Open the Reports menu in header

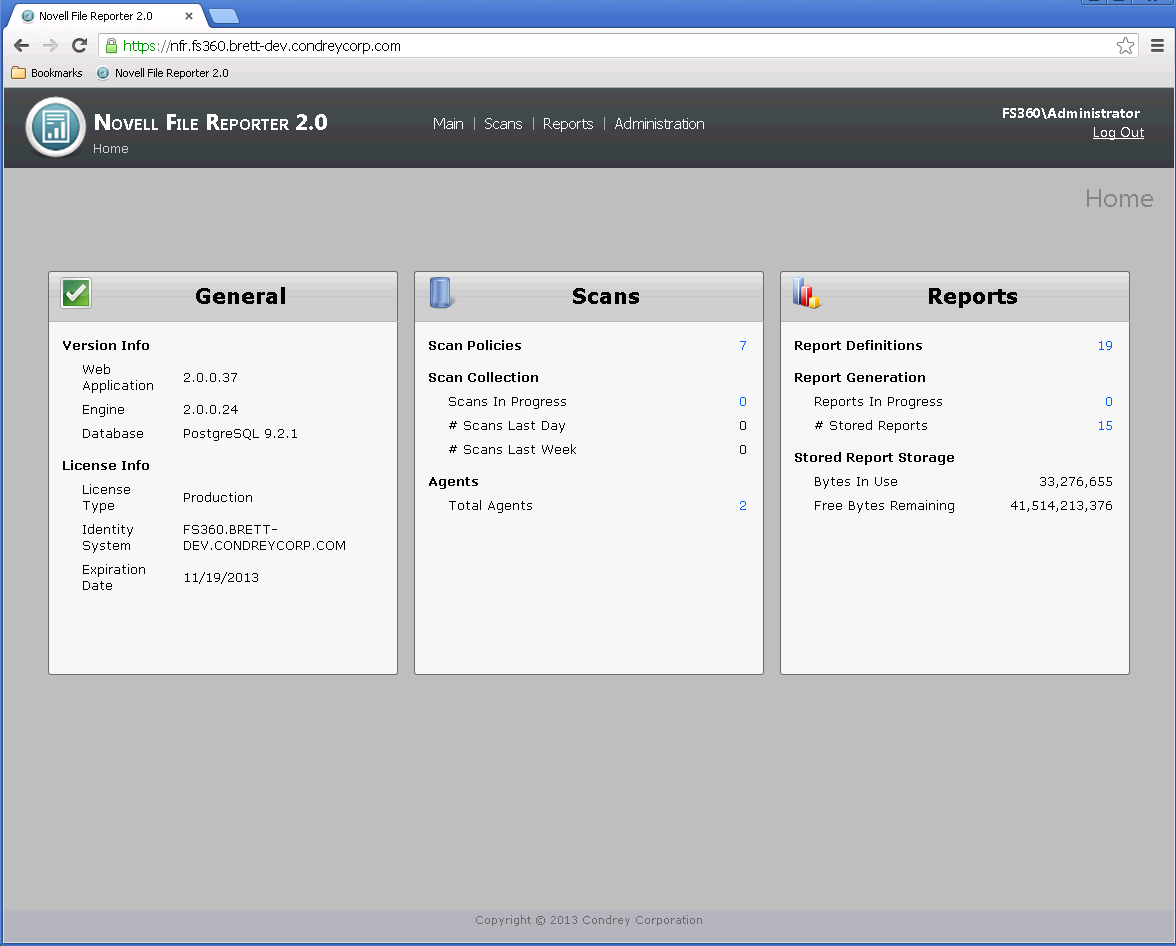(x=568, y=124)
